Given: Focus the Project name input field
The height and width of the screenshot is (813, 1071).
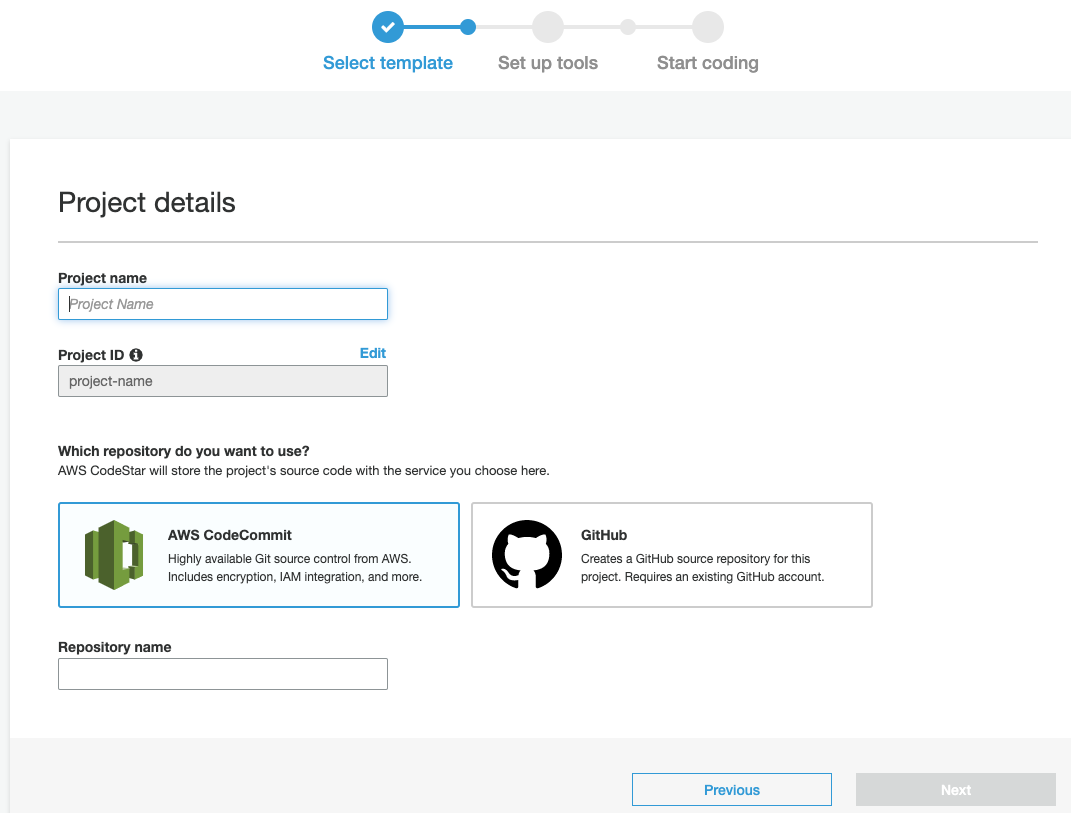Looking at the screenshot, I should [x=223, y=304].
